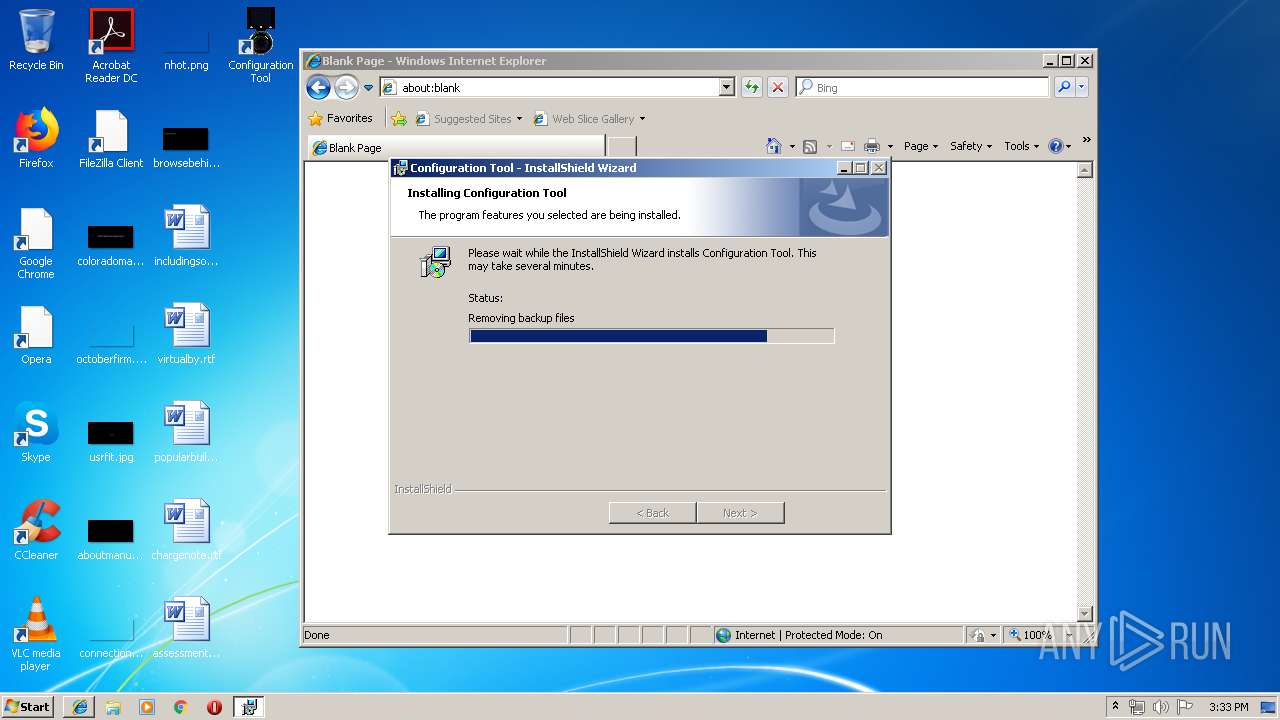Expand the search provider dropdown arrow
This screenshot has width=1280, height=720.
[1082, 88]
